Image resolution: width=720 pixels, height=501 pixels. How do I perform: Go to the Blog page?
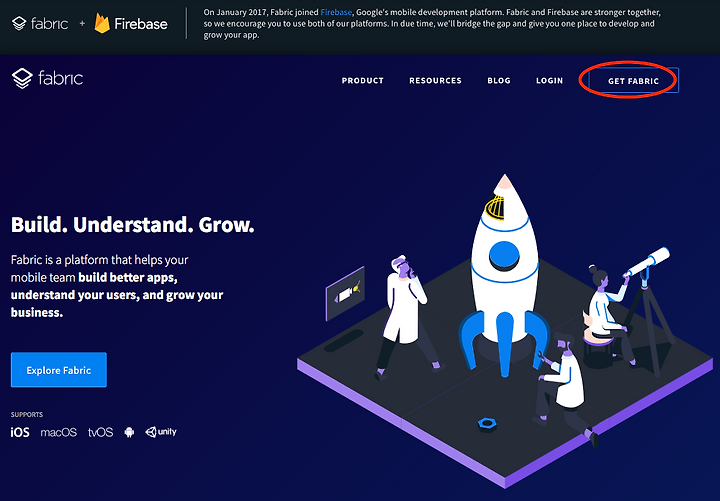[499, 80]
